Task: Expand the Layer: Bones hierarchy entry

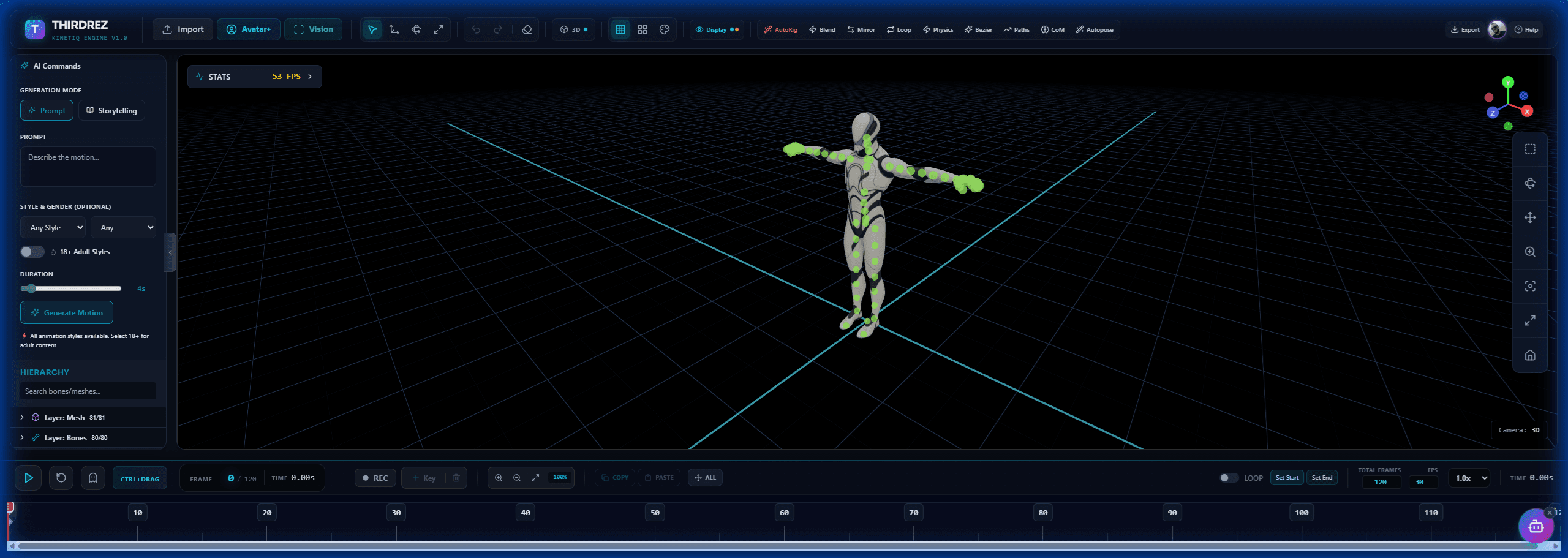Action: tap(22, 437)
